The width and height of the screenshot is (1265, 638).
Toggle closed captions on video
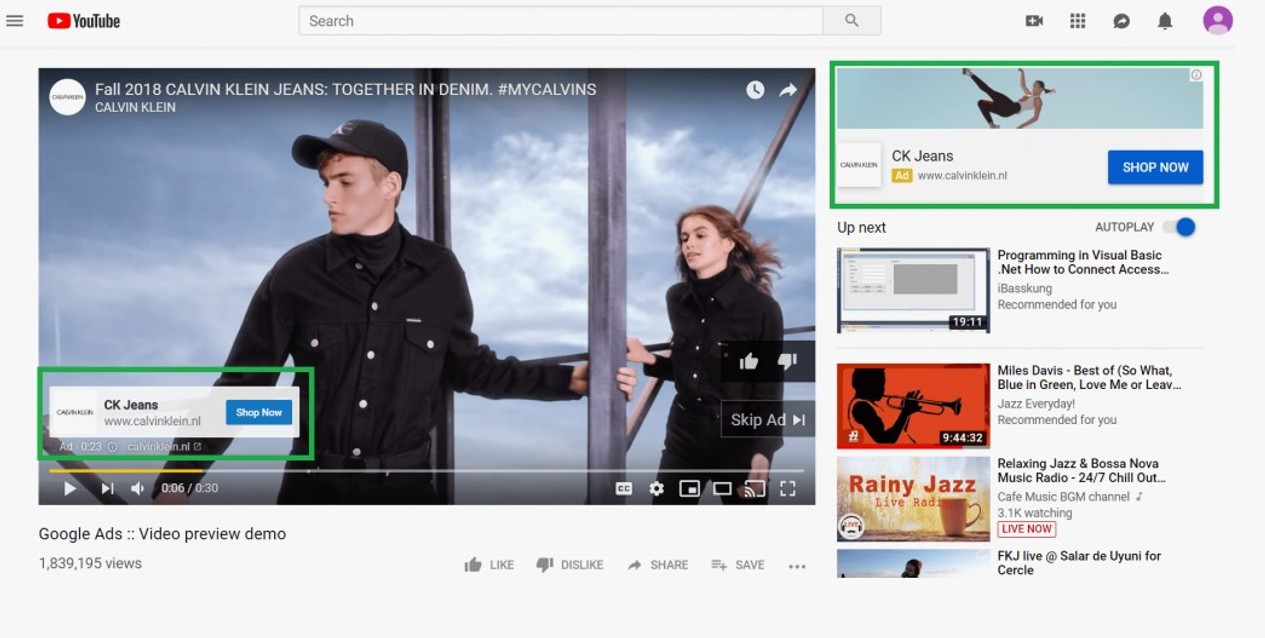[623, 489]
